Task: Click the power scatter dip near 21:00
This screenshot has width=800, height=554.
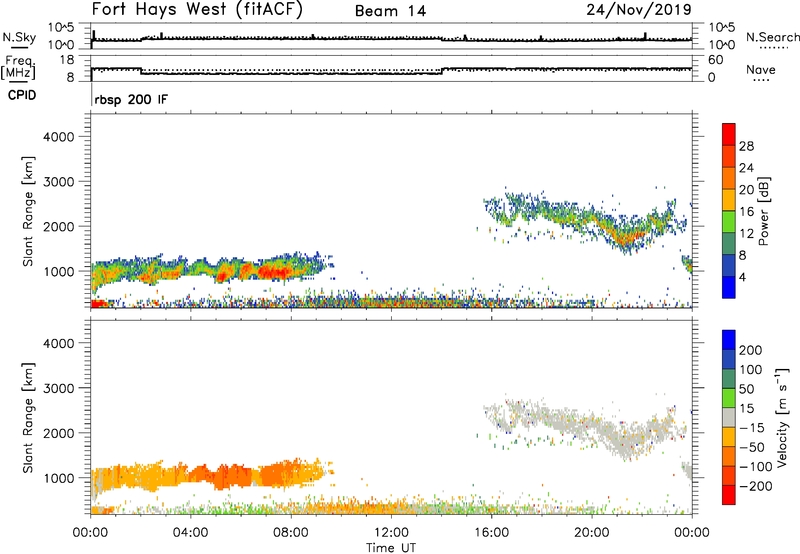Action: [625, 239]
